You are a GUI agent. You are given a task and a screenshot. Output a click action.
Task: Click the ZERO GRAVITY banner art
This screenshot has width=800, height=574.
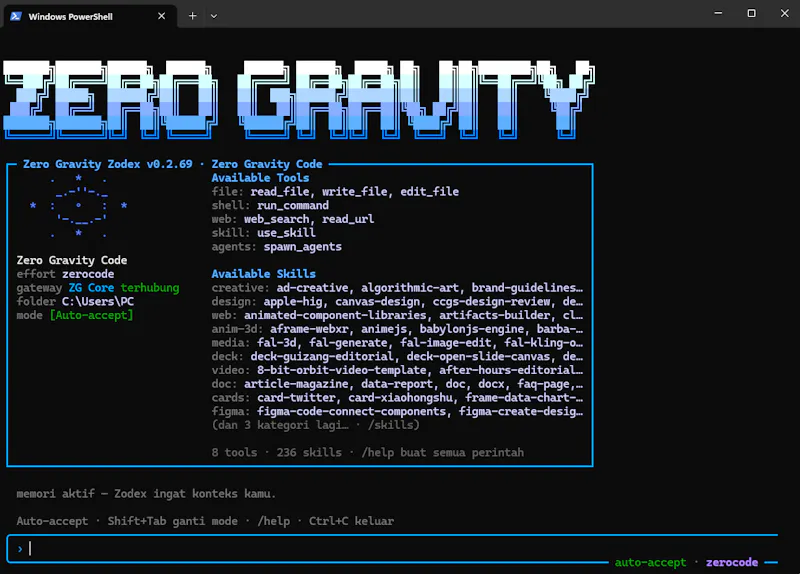pyautogui.click(x=299, y=99)
